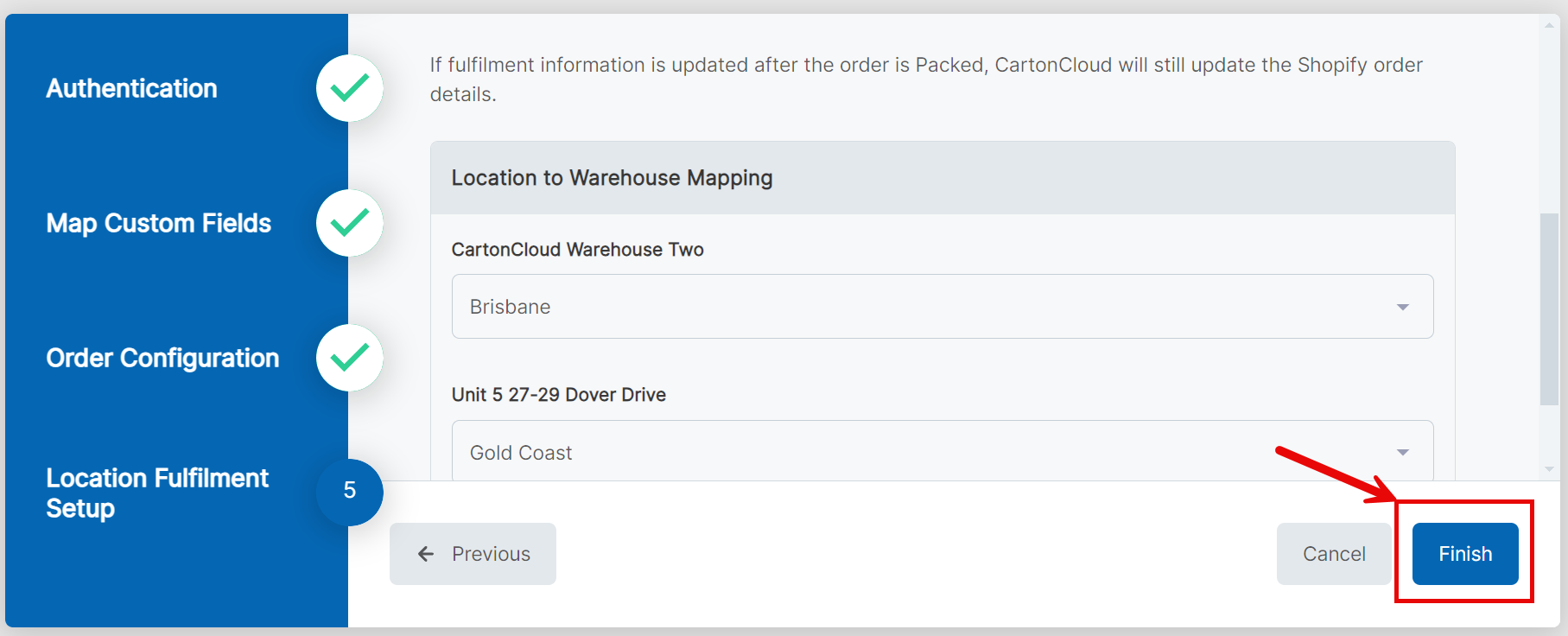This screenshot has height=636, width=1568.
Task: Click the Cancel button
Action: pyautogui.click(x=1334, y=554)
